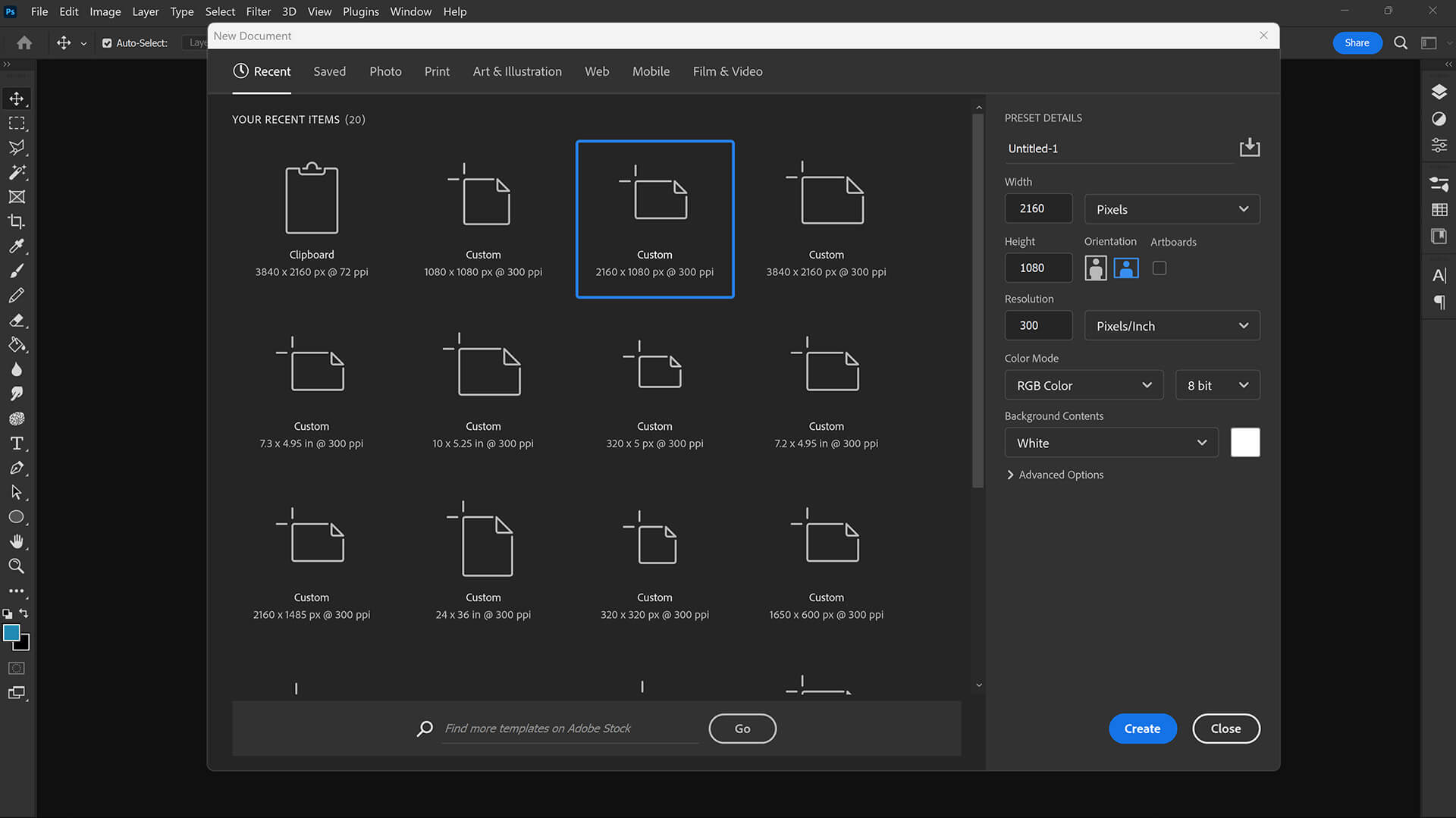Viewport: 1456px width, 818px height.
Task: Click the Share button
Action: 1357,42
